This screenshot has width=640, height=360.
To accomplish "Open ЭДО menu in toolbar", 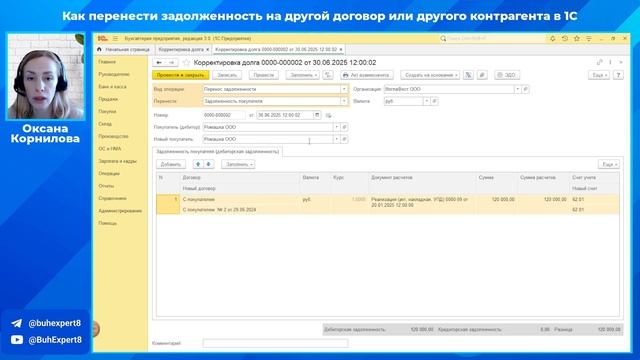I will click(507, 75).
